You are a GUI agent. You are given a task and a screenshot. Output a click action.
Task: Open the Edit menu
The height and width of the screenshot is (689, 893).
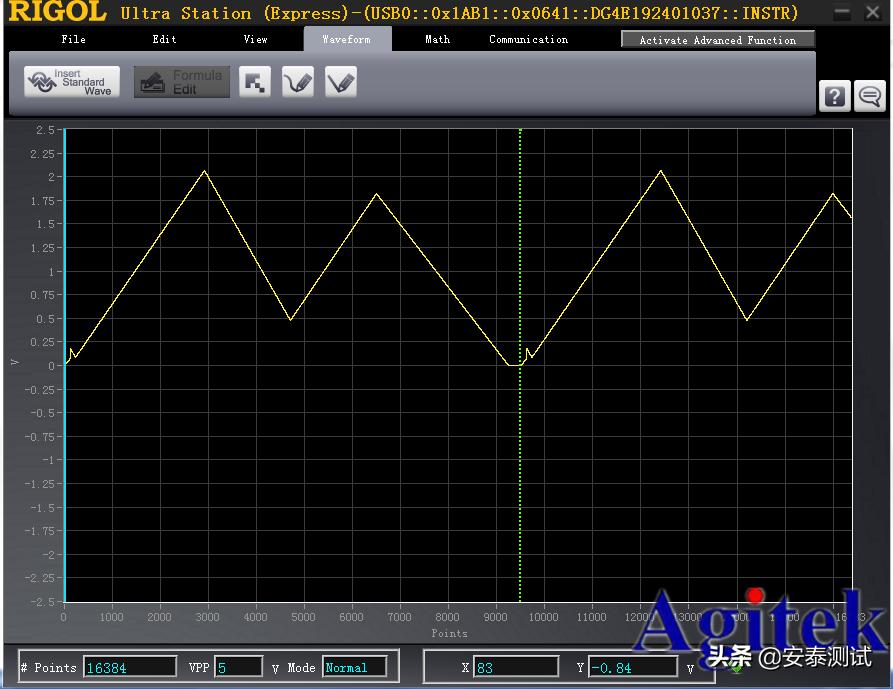click(164, 40)
